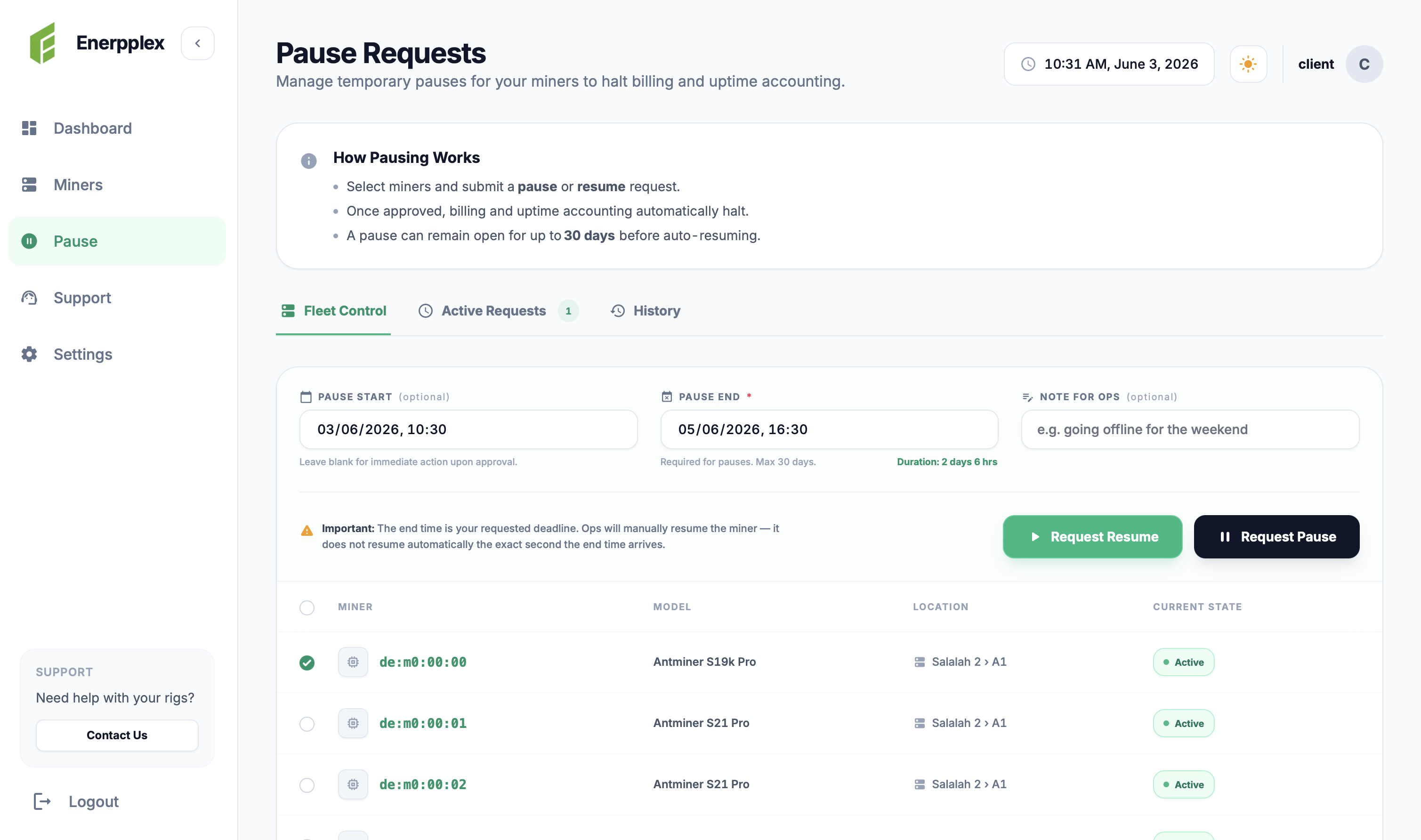Click the Contact Us button
This screenshot has height=840, width=1421.
tap(117, 735)
